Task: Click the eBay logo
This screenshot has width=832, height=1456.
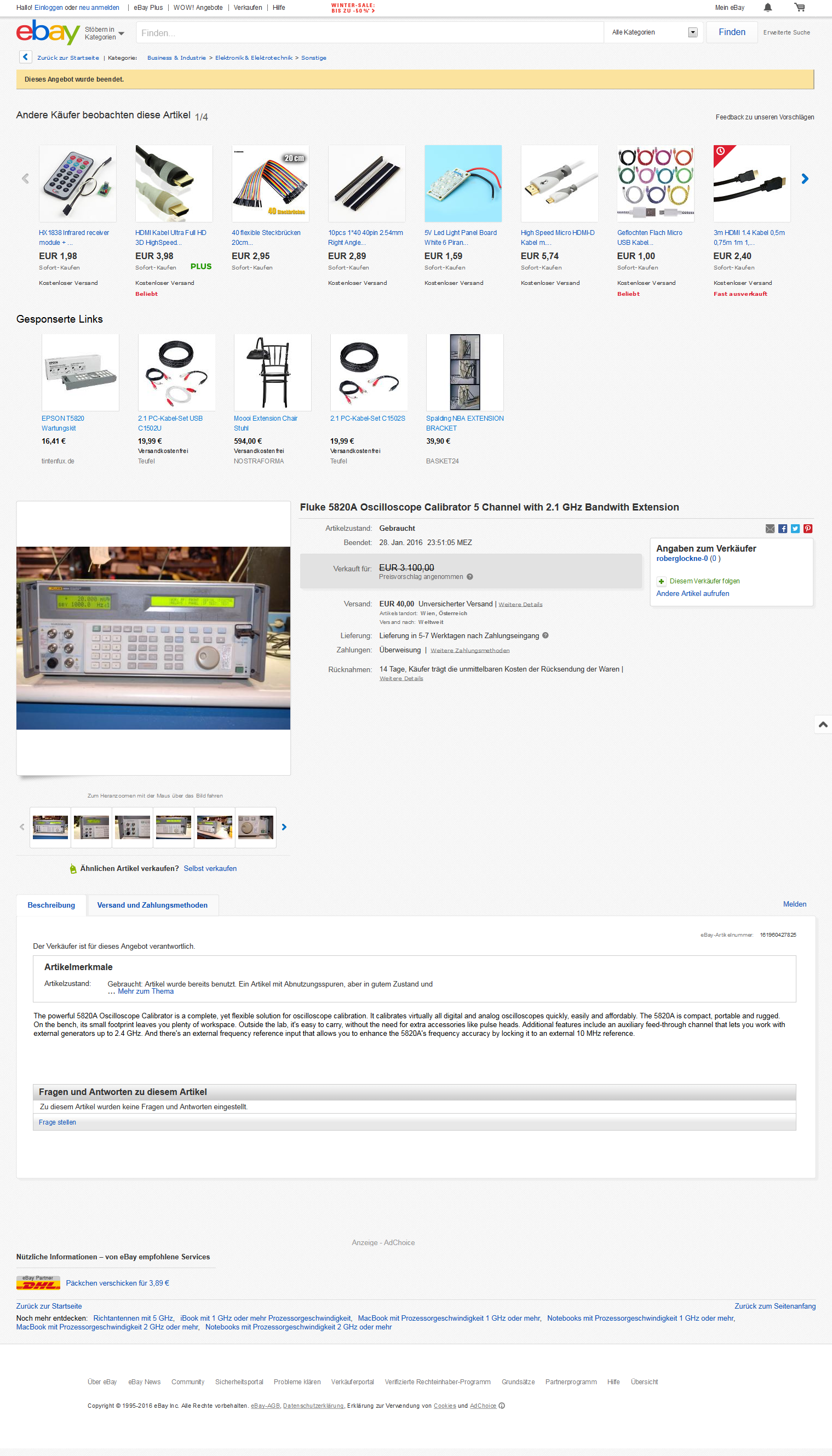Action: click(48, 32)
